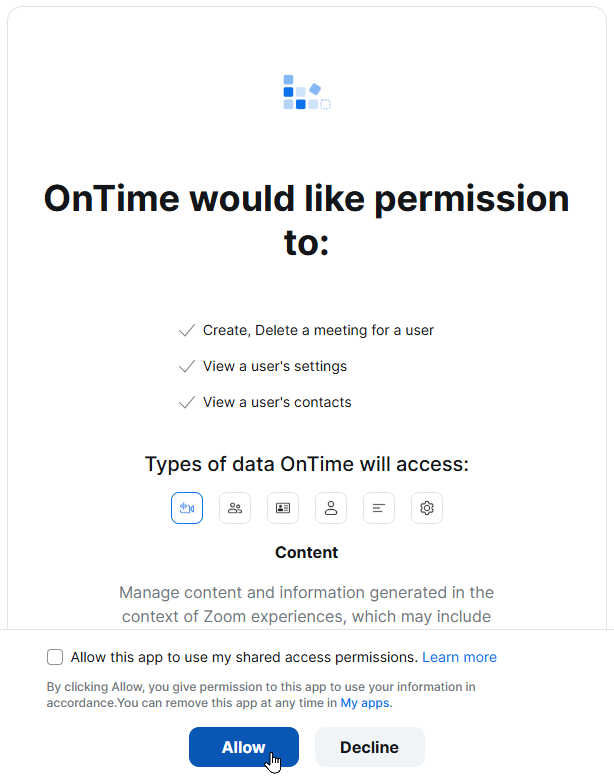The image size is (614, 777).
Task: Open the Learn more link
Action: [459, 657]
